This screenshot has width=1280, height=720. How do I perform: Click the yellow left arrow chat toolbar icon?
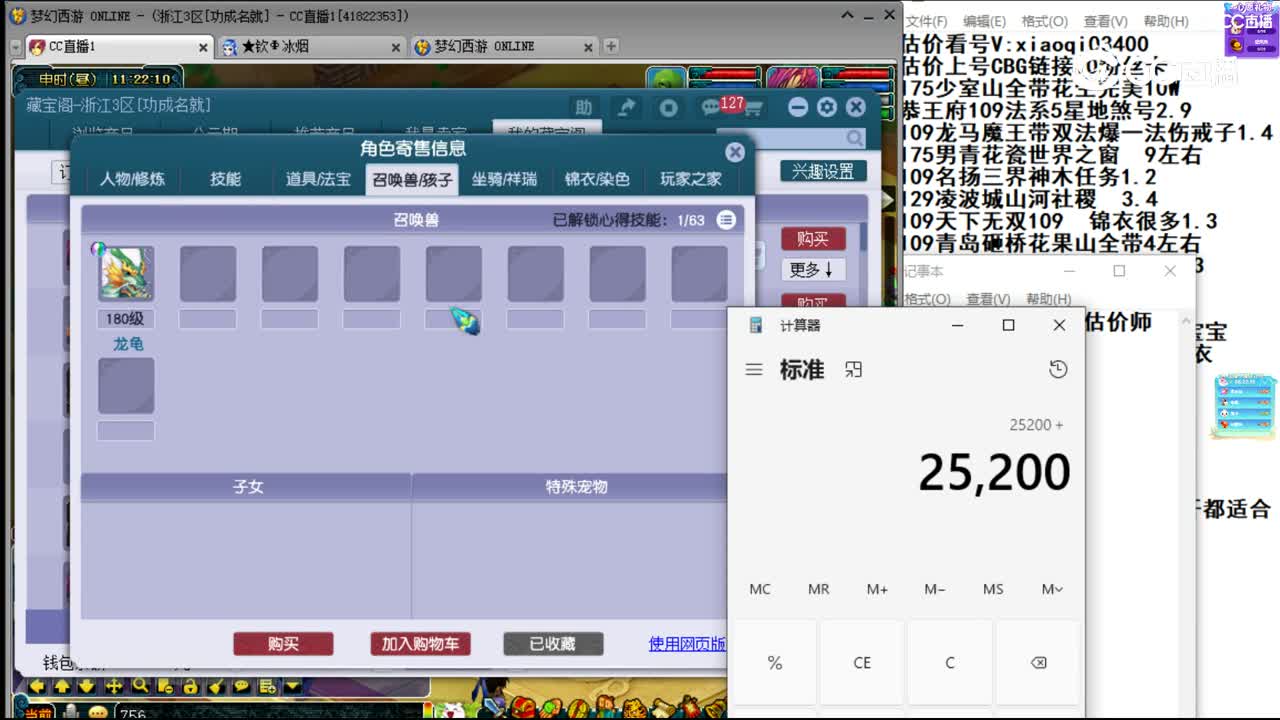coord(37,686)
